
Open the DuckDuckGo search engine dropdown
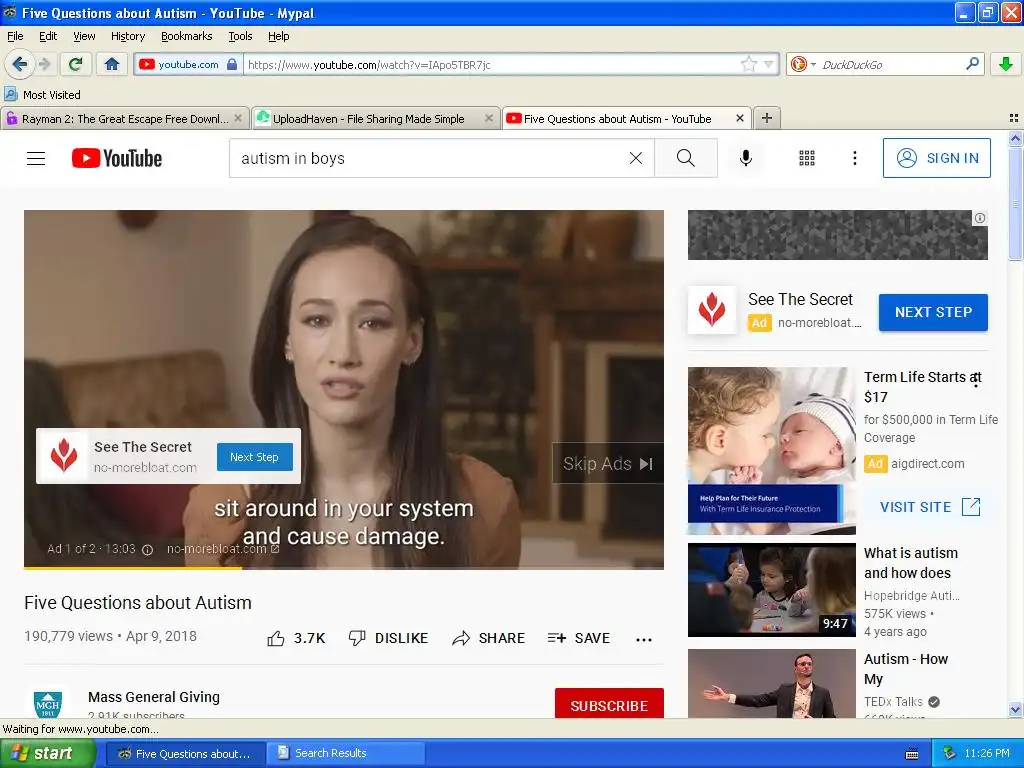point(813,64)
